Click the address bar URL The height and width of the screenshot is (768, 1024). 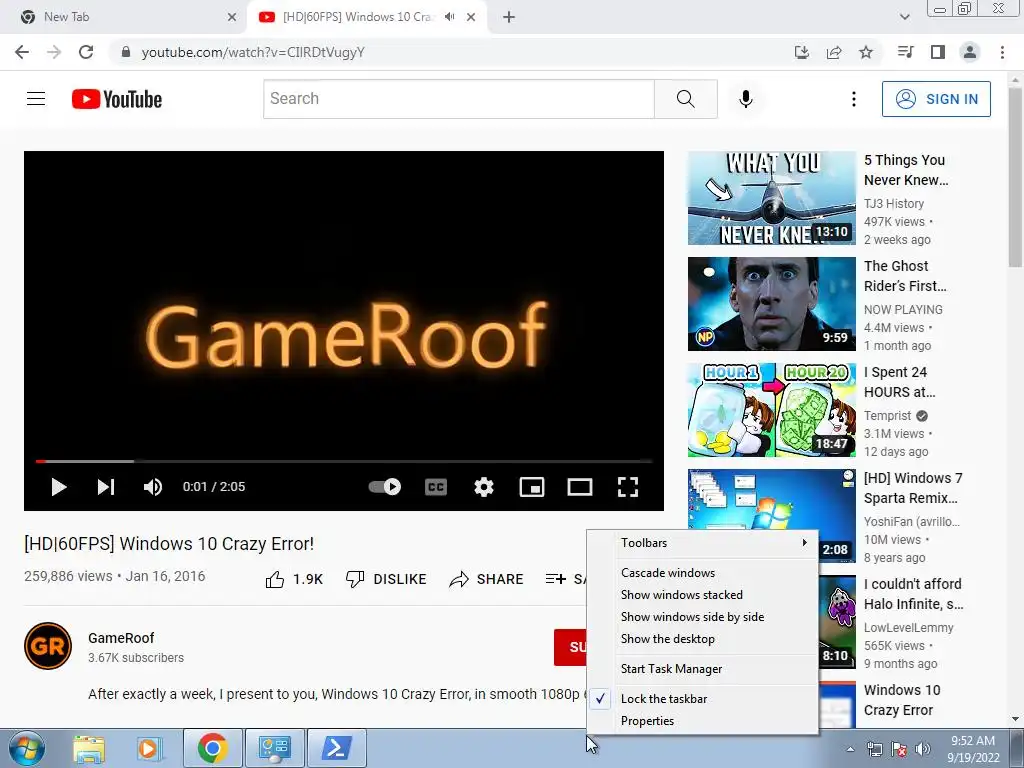coord(253,52)
